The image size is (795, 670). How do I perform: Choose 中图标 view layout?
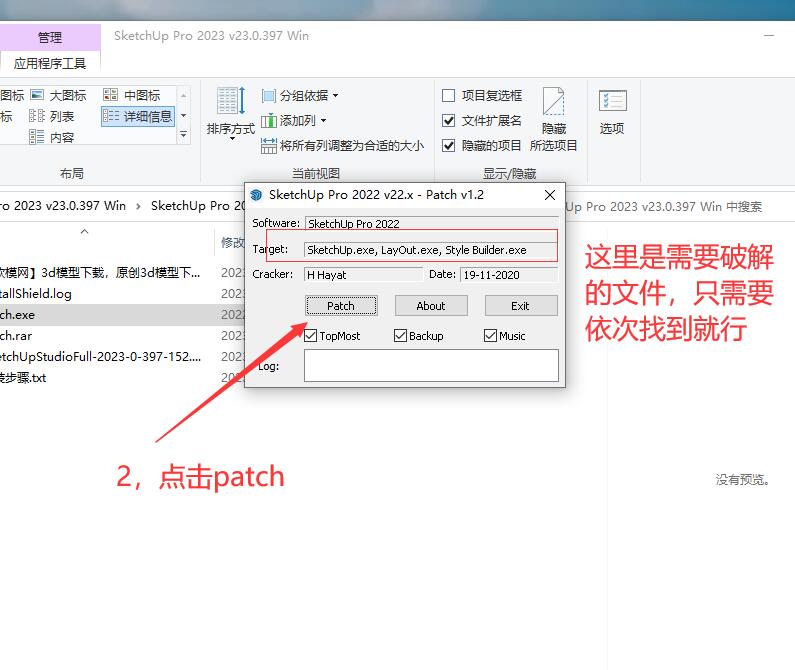point(132,95)
